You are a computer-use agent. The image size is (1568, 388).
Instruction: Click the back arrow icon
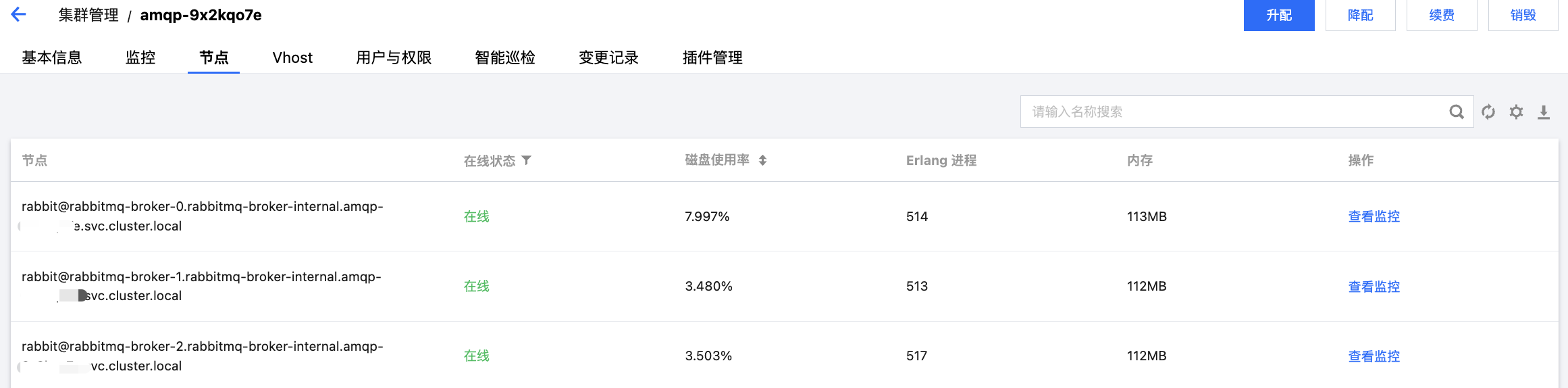coord(19,14)
